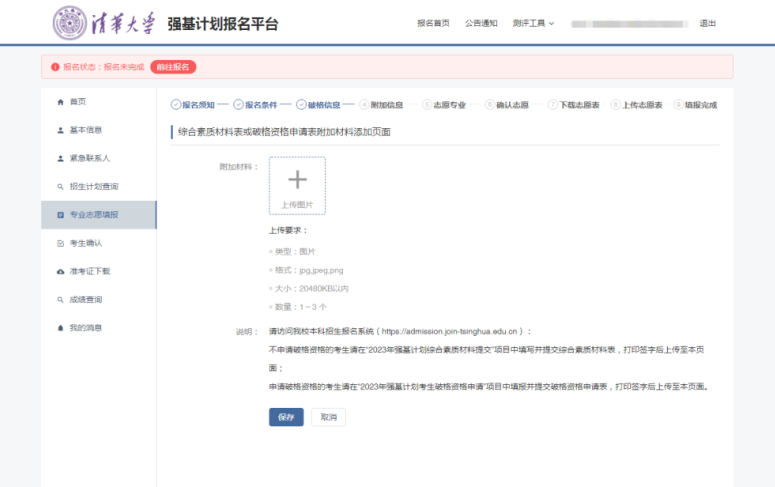775x487 pixels.
Task: Open 报名首页 in top navigation
Action: [x=433, y=23]
